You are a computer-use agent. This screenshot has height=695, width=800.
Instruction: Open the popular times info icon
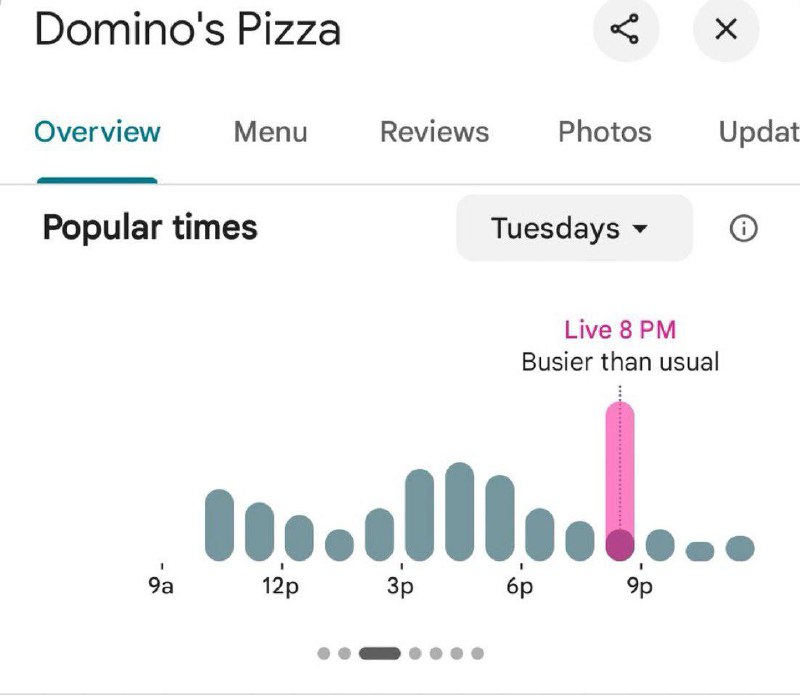point(743,228)
